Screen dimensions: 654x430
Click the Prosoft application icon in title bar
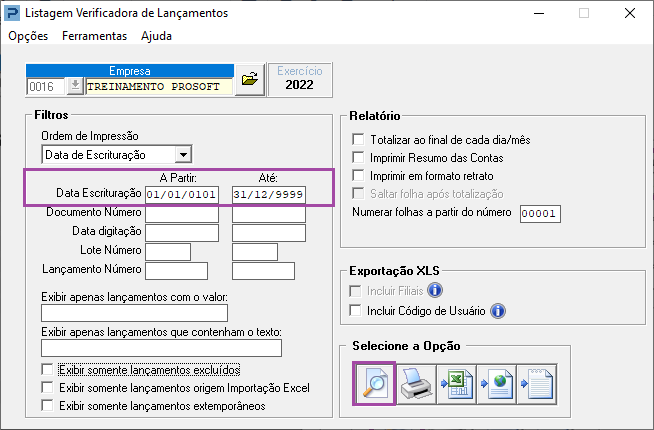[x=12, y=13]
